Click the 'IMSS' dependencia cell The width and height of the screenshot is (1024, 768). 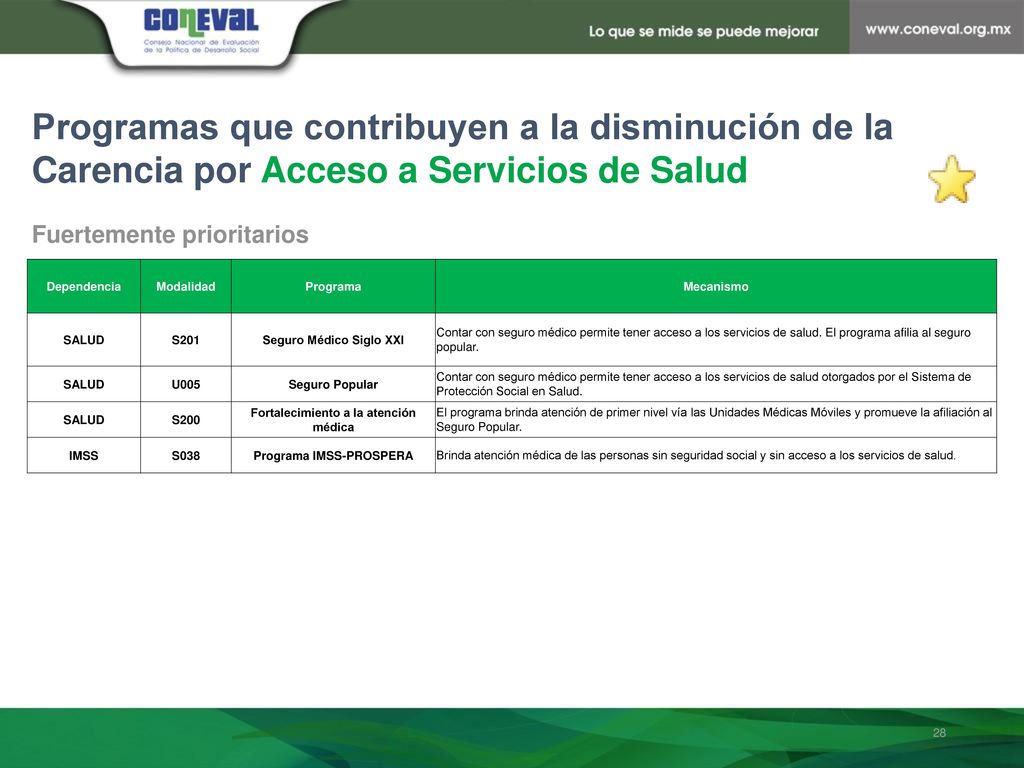84,455
